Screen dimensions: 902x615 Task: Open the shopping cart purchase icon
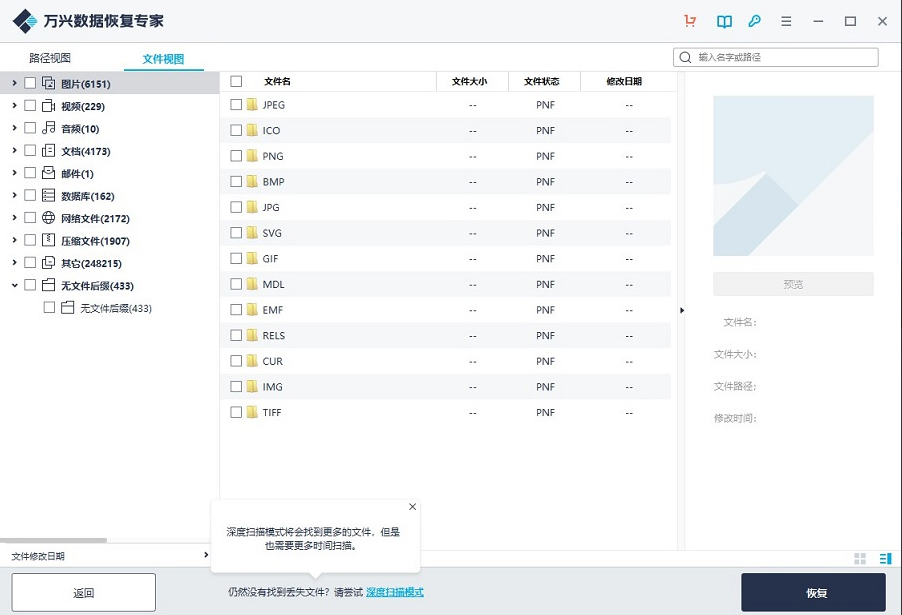pyautogui.click(x=689, y=20)
